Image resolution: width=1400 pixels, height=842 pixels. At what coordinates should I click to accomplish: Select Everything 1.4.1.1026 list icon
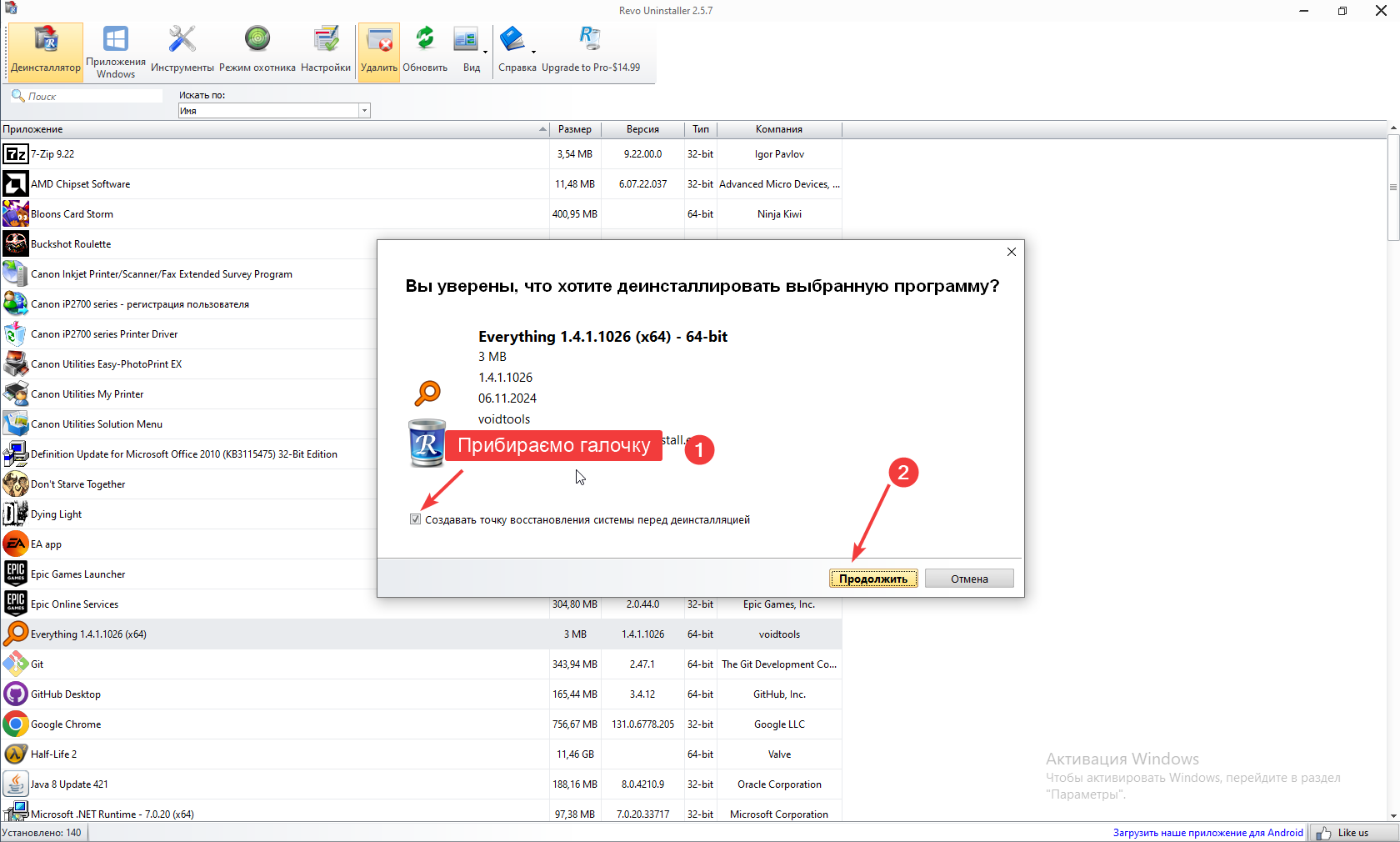pyautogui.click(x=15, y=634)
